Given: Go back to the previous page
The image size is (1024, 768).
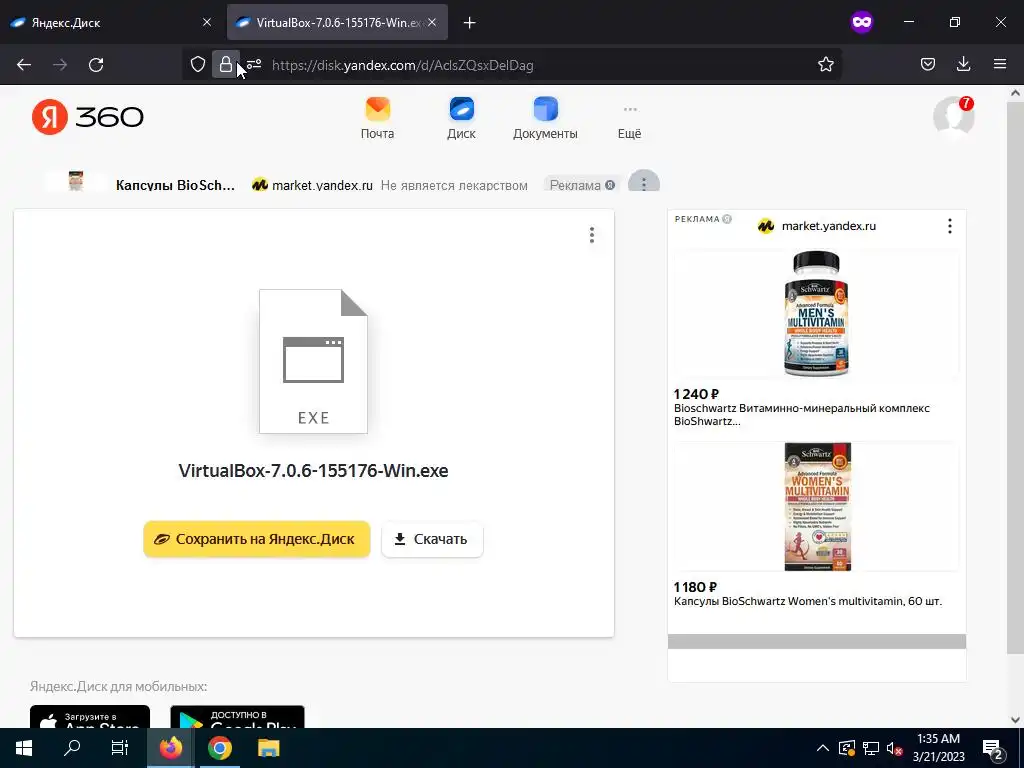Looking at the screenshot, I should (x=24, y=65).
